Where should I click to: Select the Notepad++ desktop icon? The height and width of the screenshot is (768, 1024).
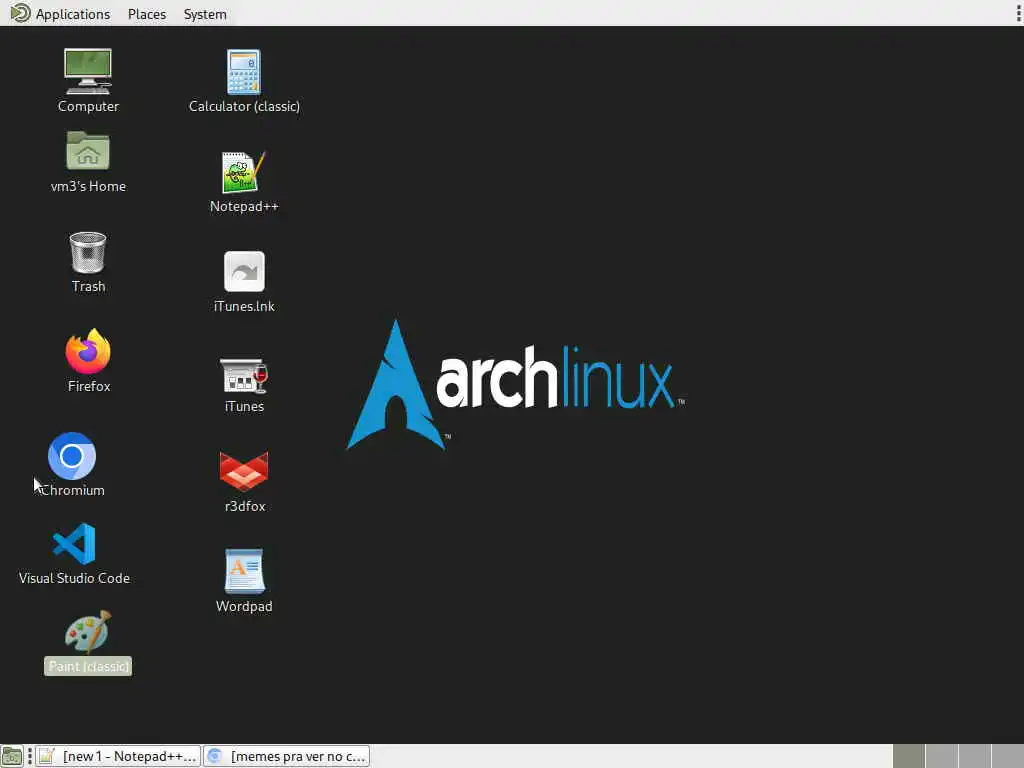pos(244,172)
